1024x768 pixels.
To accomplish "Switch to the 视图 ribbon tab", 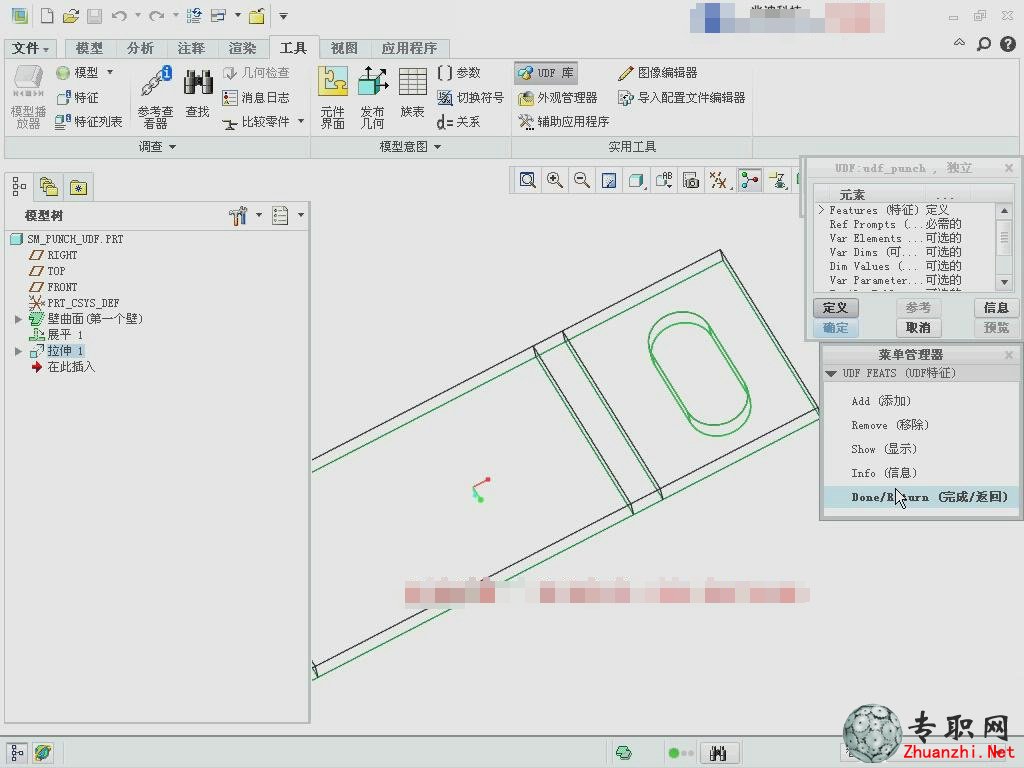I will tap(344, 48).
